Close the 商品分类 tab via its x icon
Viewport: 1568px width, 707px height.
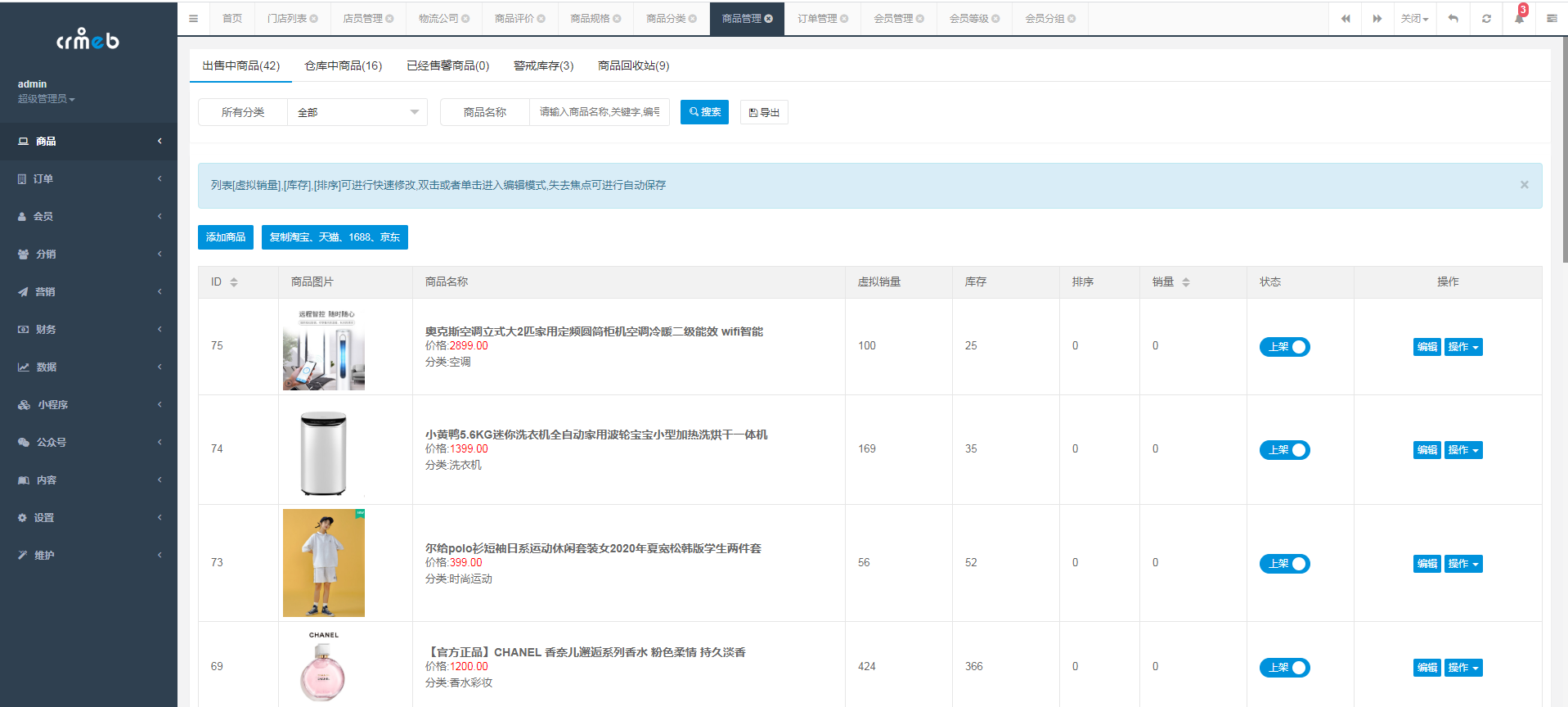693,19
